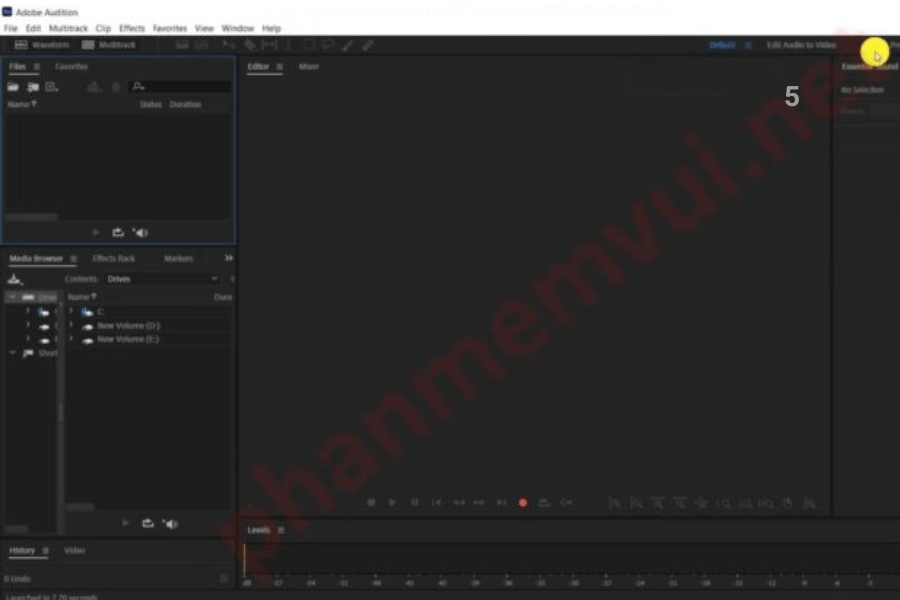
Task: Click the red Record button
Action: tap(522, 503)
